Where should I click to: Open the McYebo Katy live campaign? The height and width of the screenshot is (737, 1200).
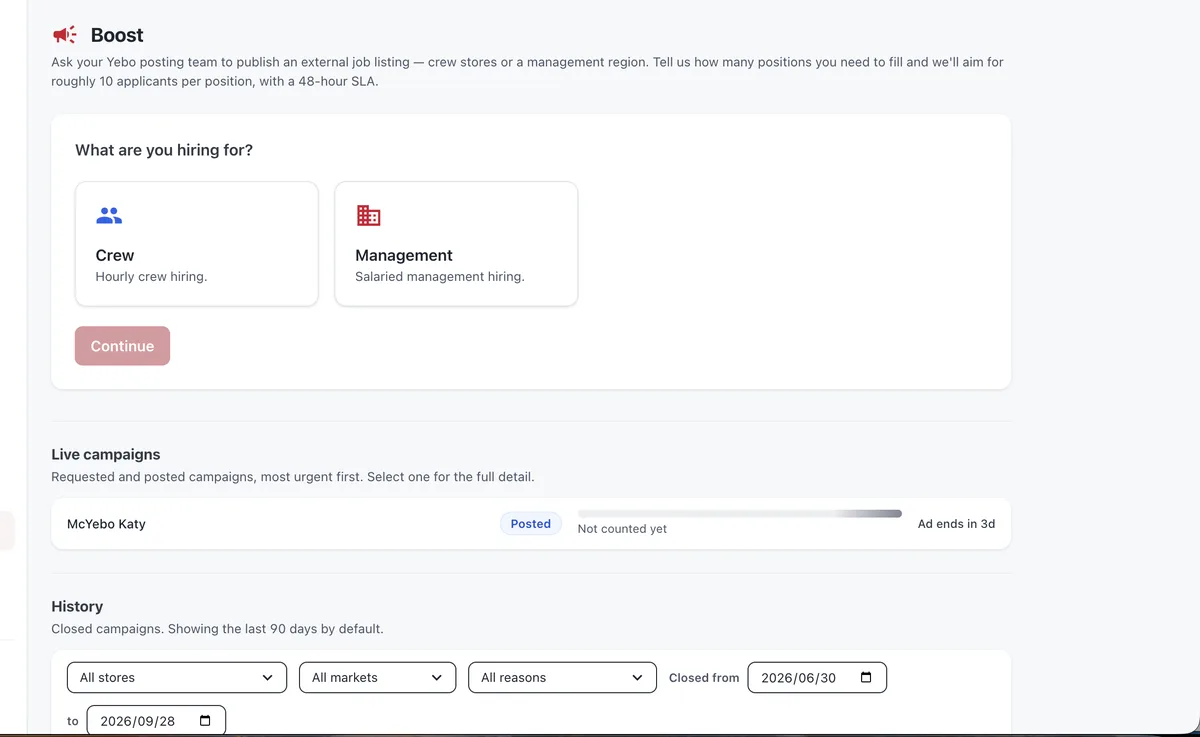pyautogui.click(x=531, y=524)
